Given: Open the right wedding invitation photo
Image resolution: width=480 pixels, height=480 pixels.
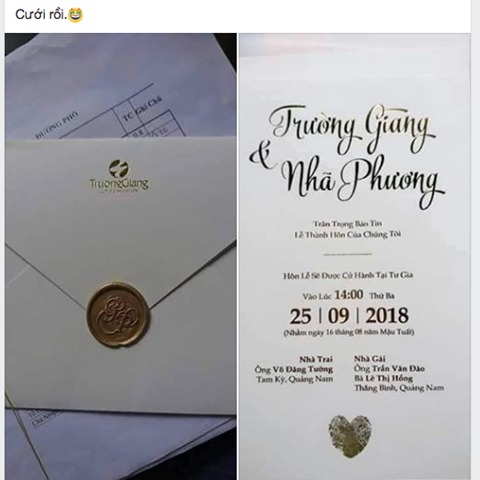Looking at the screenshot, I should coord(355,256).
